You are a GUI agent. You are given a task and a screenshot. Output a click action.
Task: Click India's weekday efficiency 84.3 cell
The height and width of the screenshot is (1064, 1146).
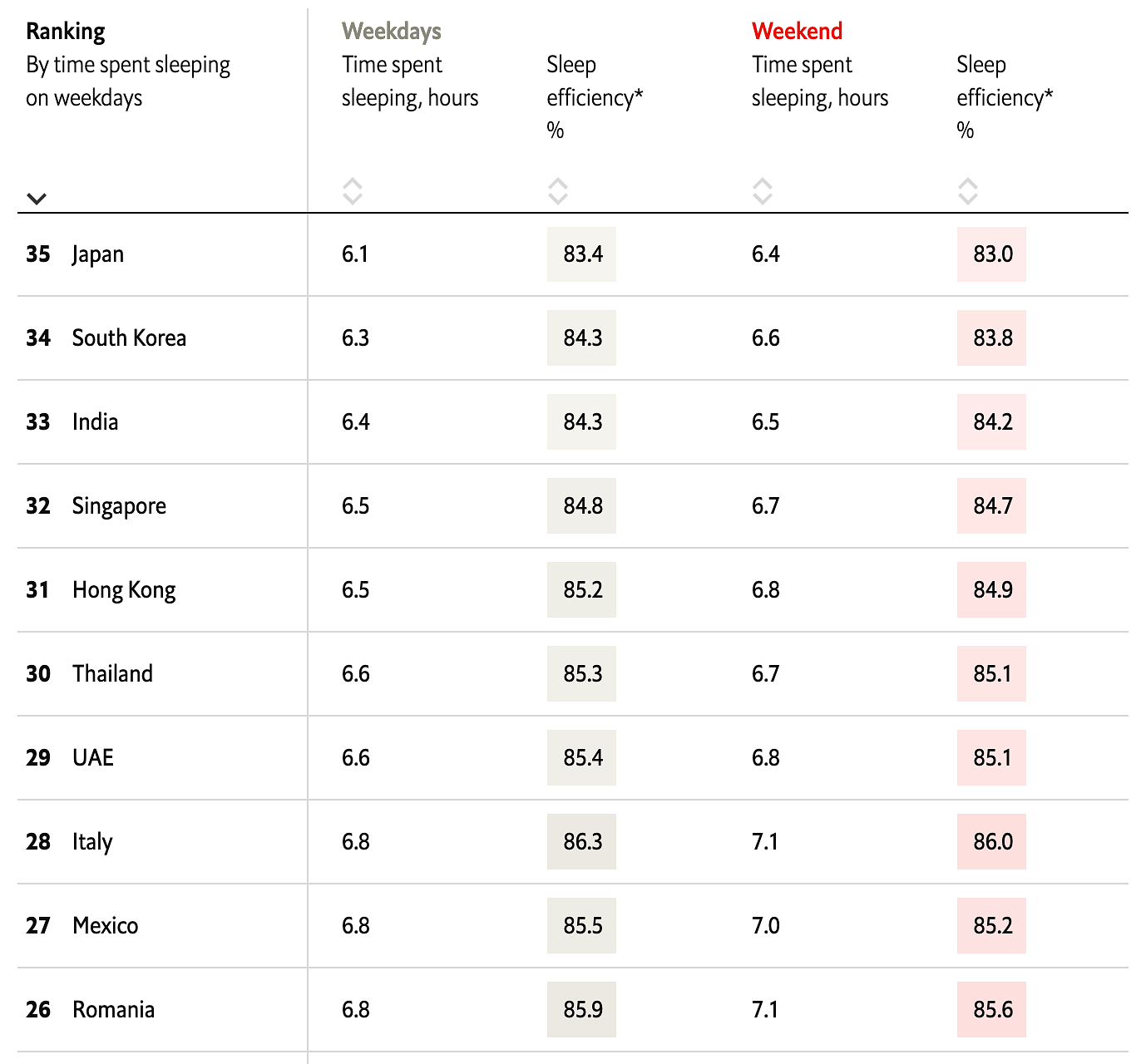pyautogui.click(x=582, y=422)
